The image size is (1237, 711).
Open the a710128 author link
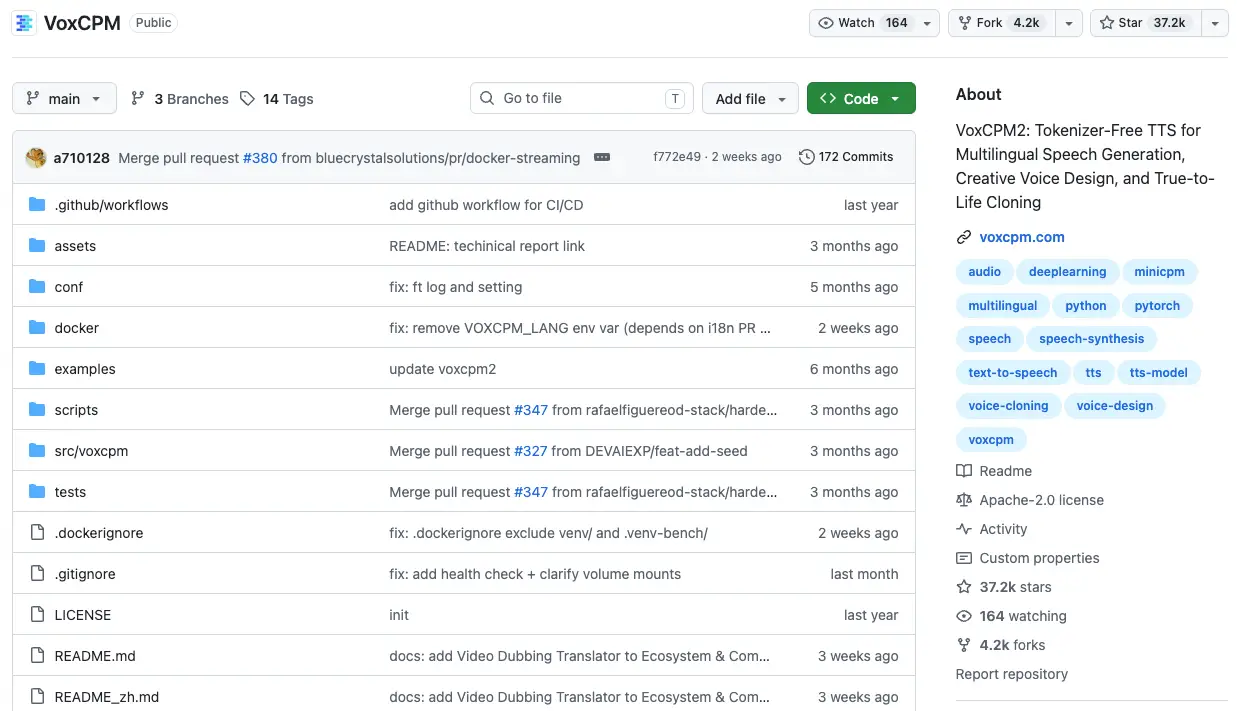pos(82,157)
